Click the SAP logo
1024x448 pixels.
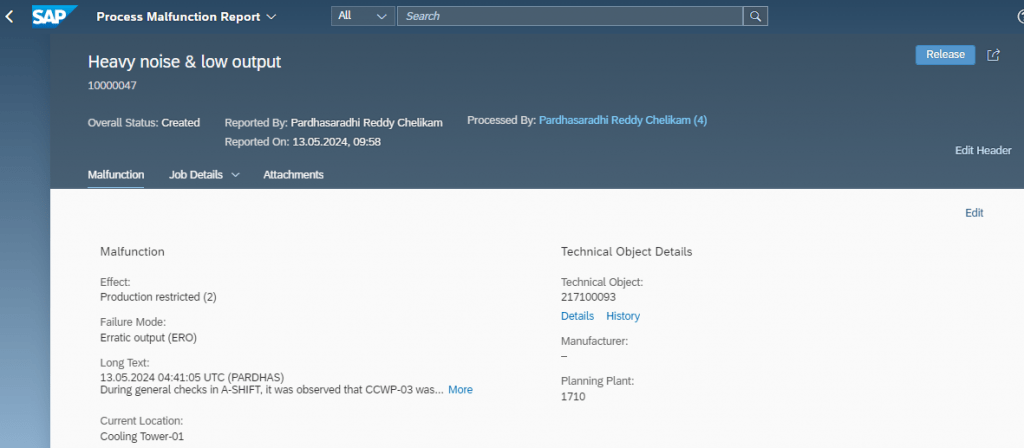55,16
